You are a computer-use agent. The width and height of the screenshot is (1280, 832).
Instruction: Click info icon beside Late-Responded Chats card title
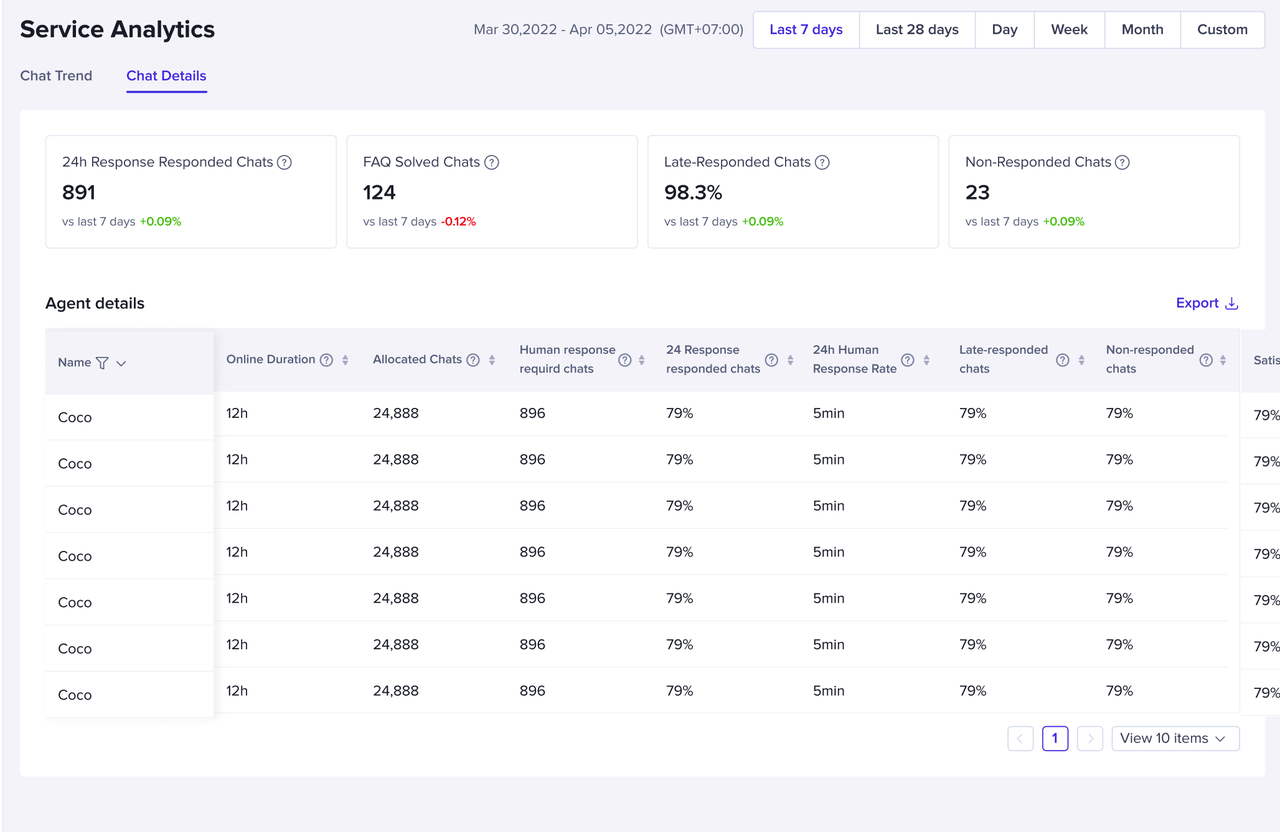pos(822,162)
